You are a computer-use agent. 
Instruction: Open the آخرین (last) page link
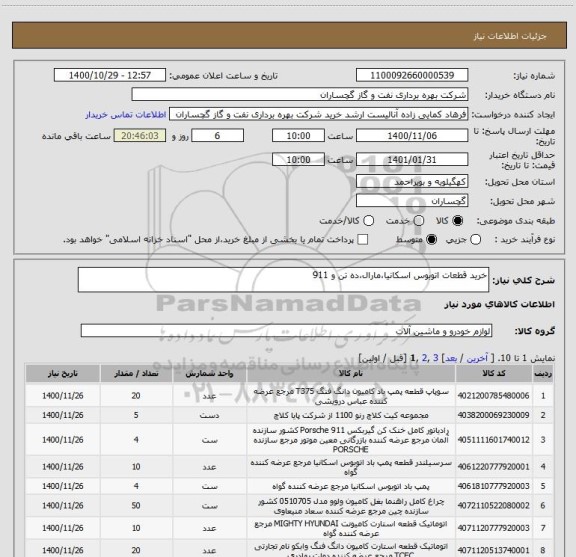477,357
